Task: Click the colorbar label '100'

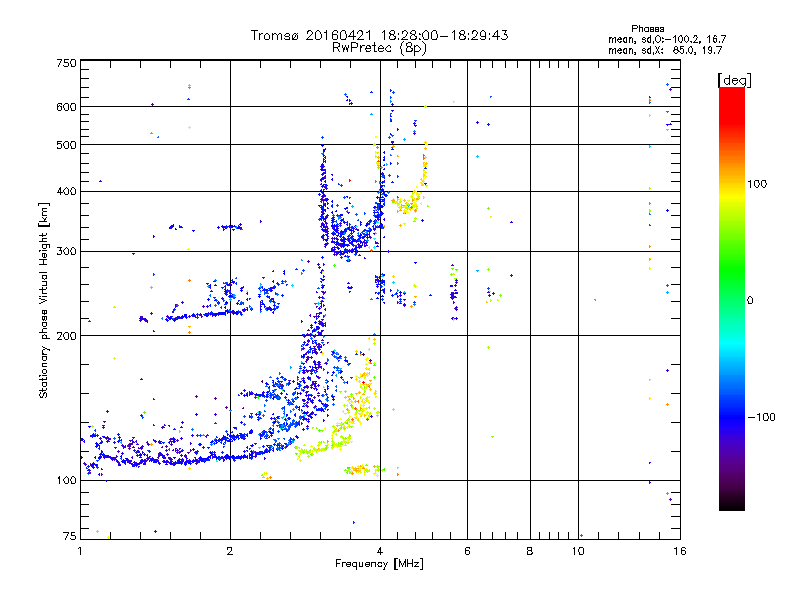Action: coord(757,184)
